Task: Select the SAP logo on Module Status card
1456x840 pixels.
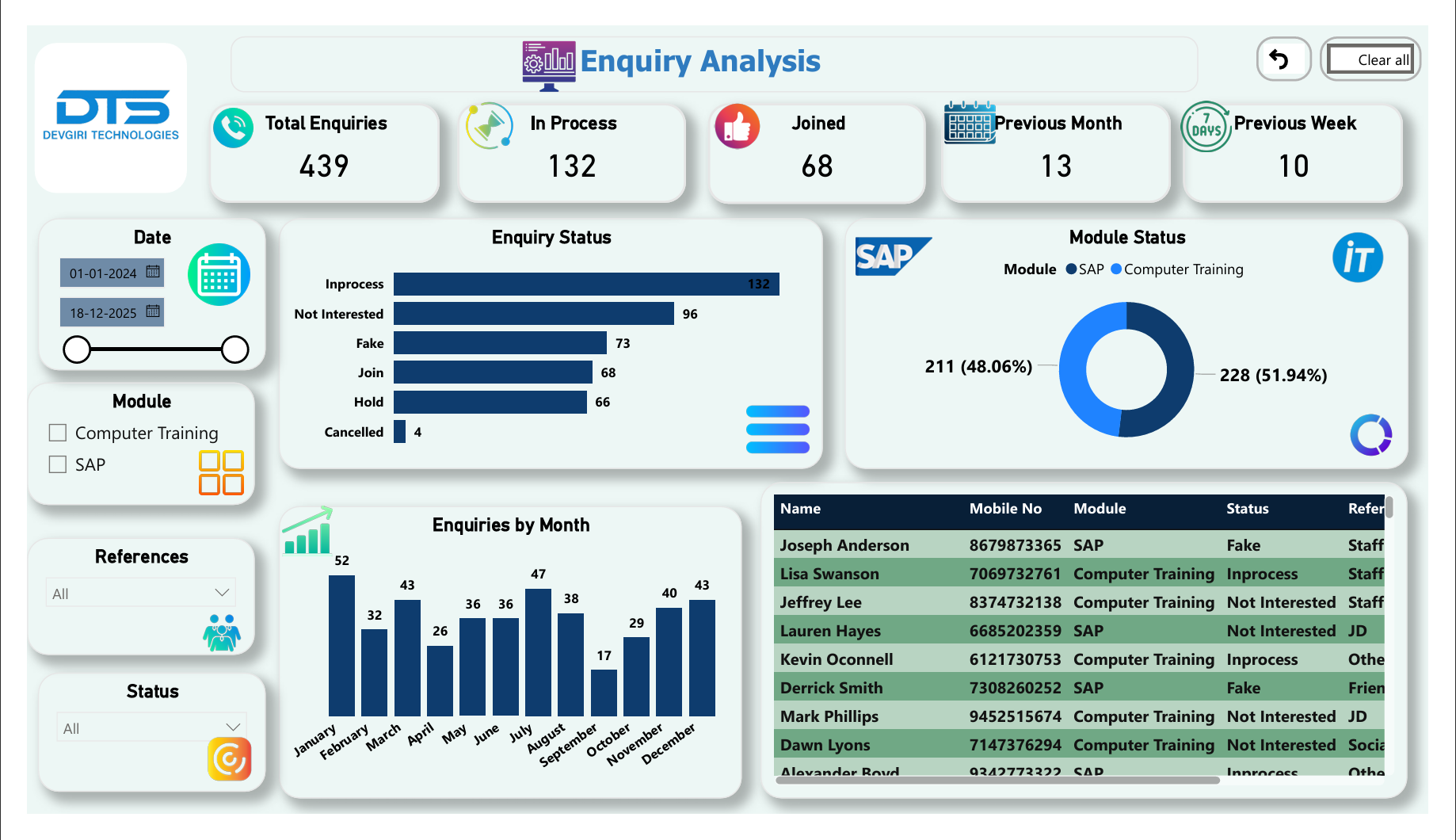Action: tap(893, 256)
